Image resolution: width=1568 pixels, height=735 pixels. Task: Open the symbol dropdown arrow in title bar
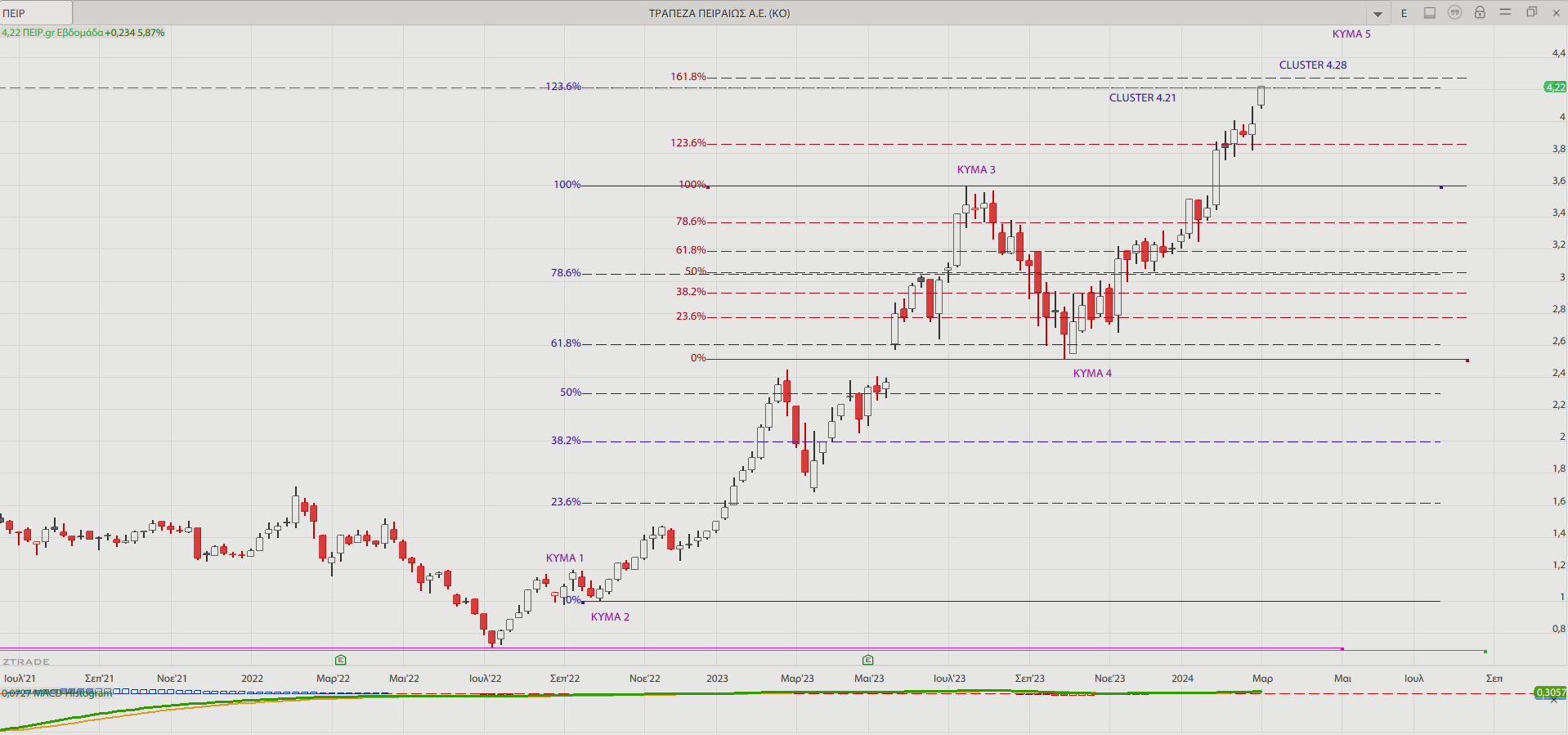(1378, 14)
